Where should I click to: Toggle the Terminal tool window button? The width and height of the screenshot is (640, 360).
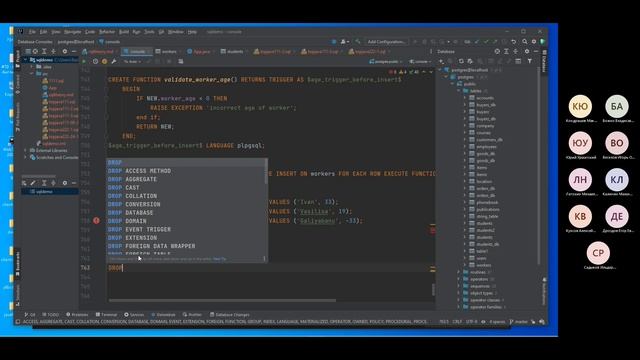tap(106, 315)
